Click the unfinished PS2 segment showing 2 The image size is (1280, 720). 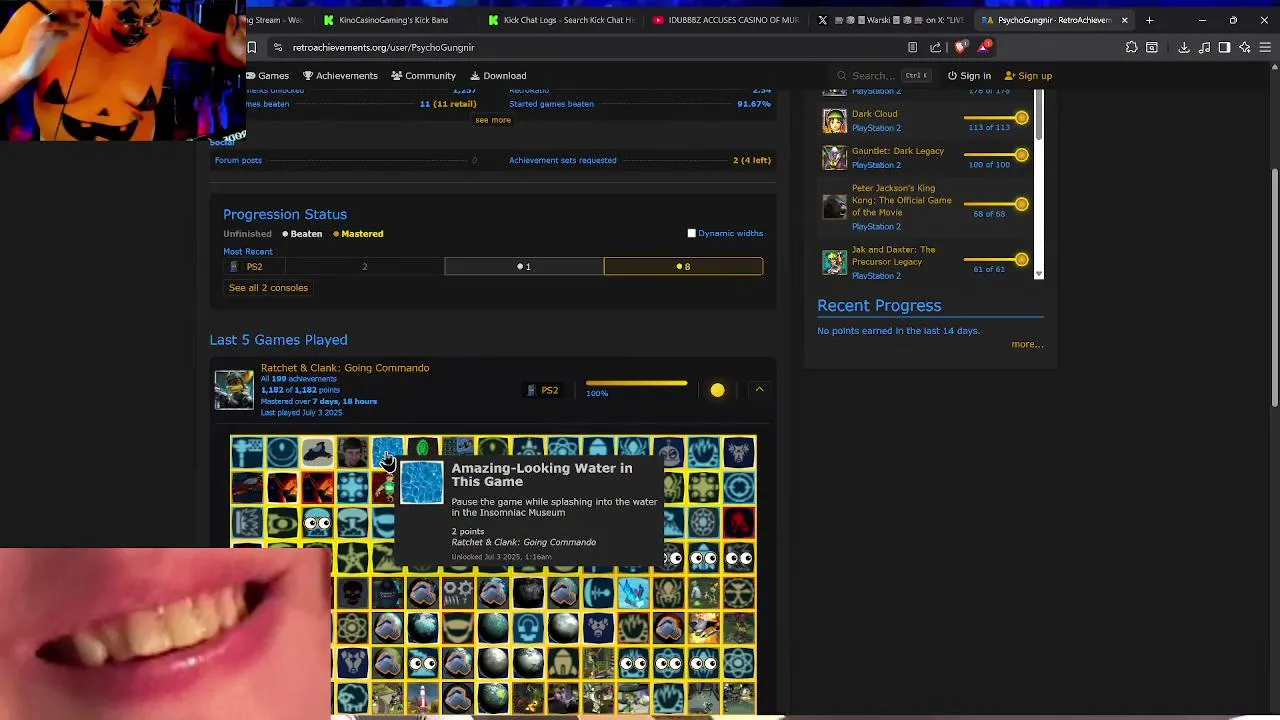tap(364, 266)
